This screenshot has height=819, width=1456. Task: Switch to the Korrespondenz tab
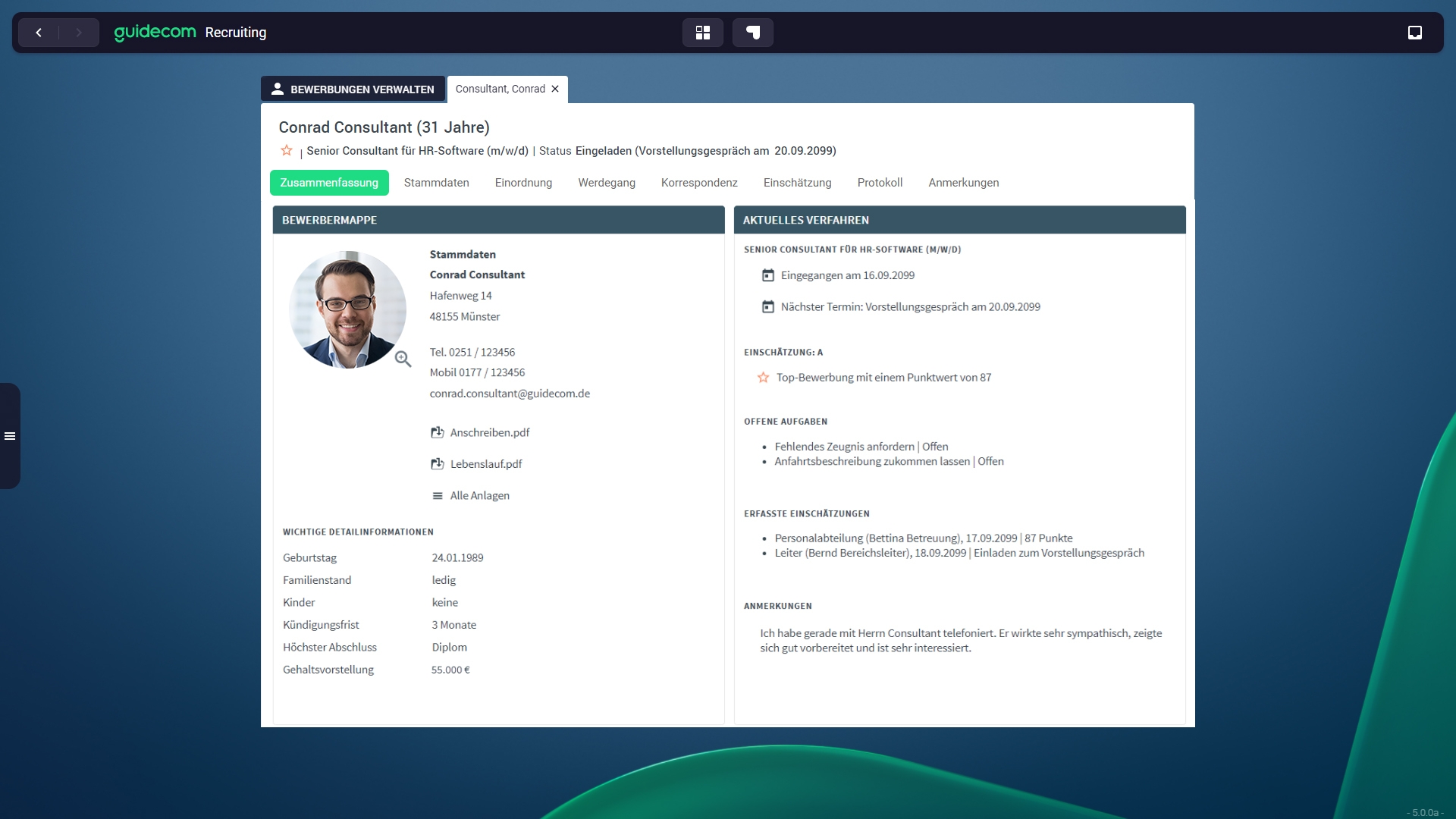(698, 183)
